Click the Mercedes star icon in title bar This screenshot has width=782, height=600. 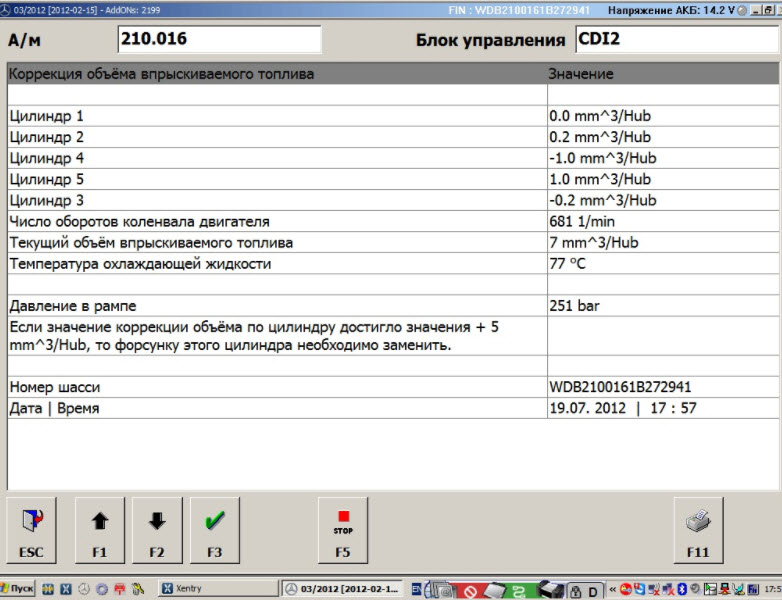pyautogui.click(x=8, y=7)
